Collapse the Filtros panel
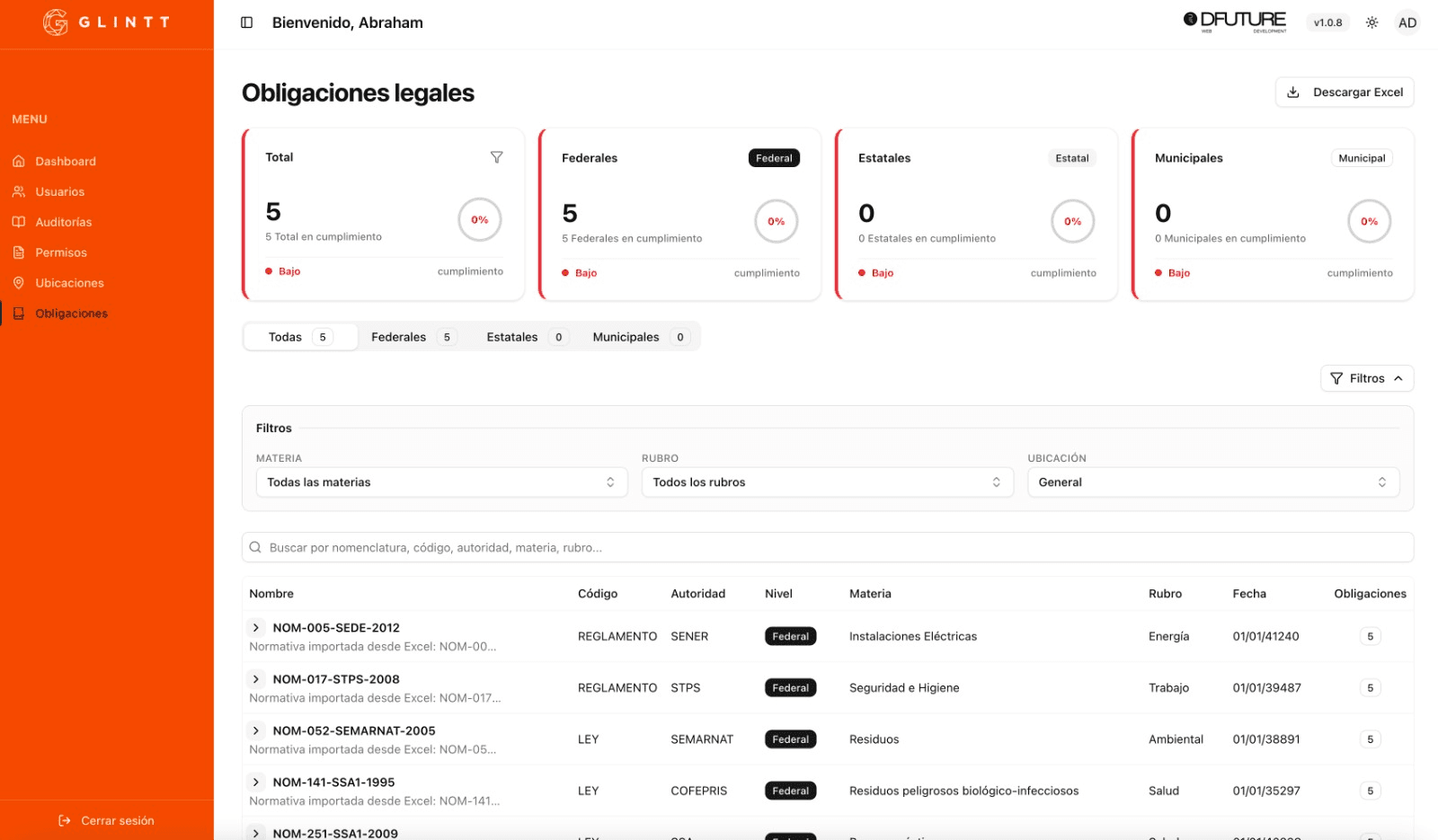 [x=1367, y=378]
